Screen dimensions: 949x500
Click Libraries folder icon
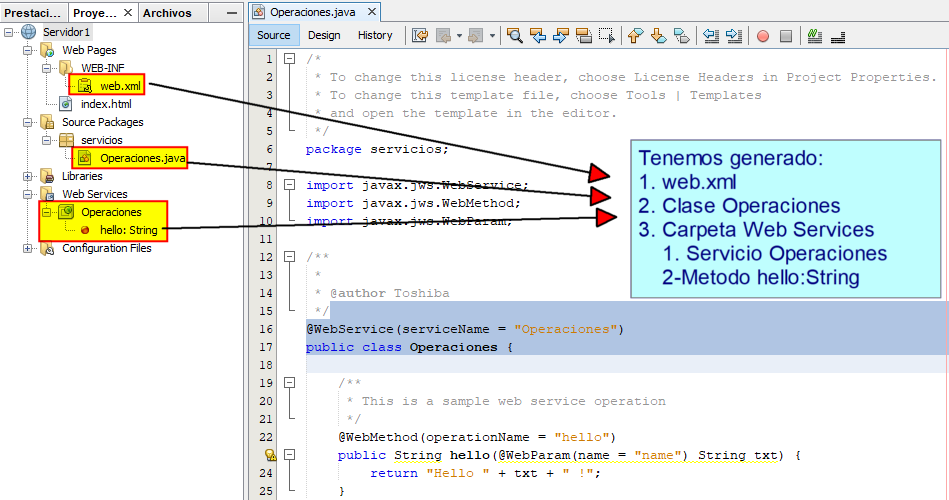pos(47,176)
